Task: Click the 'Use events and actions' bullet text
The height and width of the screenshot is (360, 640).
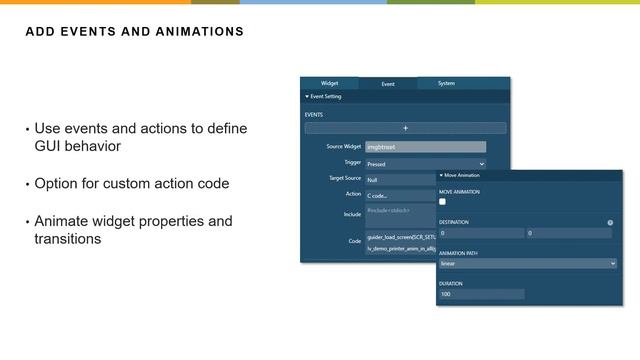Action: point(141,137)
